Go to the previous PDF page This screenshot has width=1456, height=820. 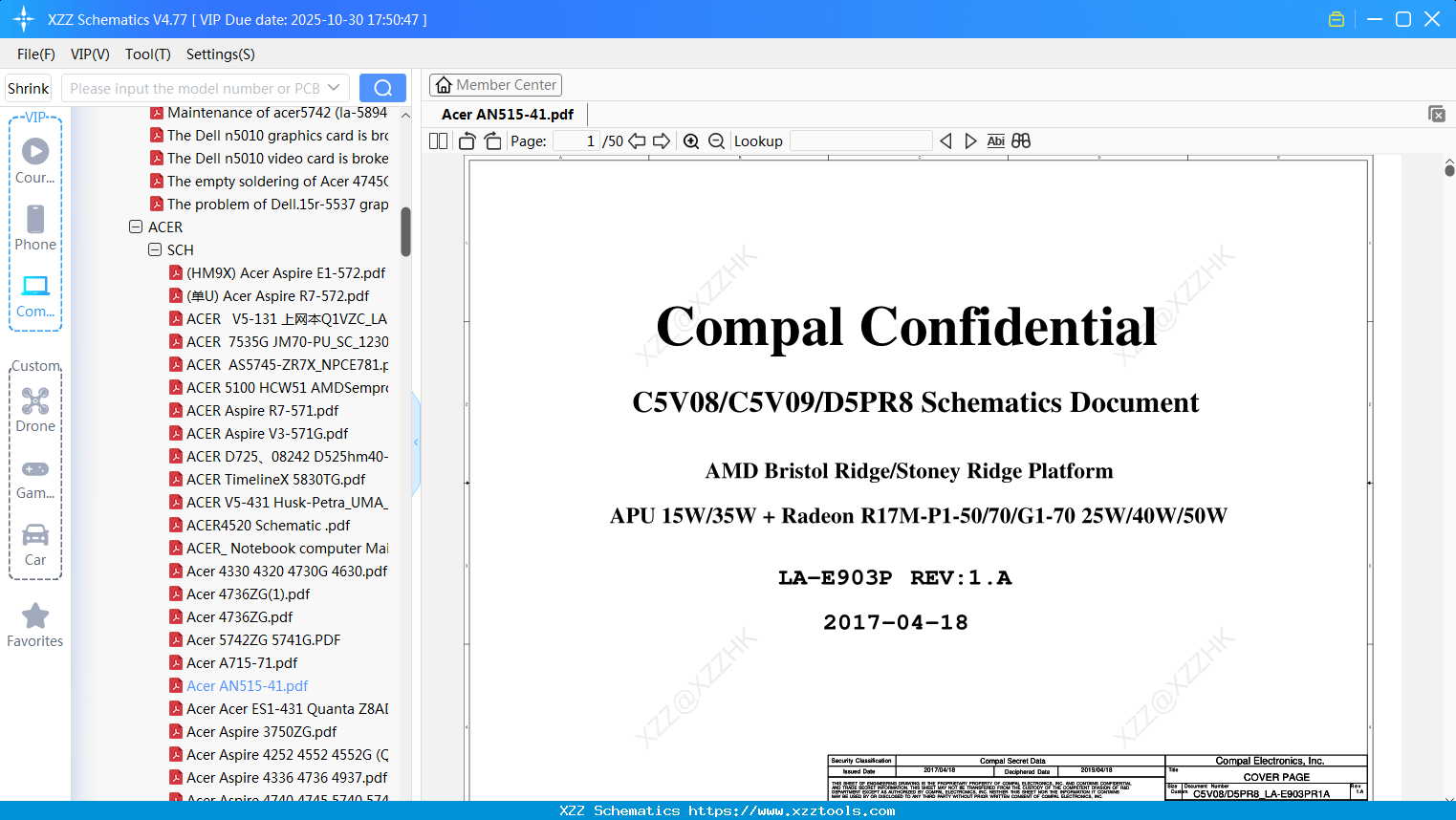pos(637,141)
